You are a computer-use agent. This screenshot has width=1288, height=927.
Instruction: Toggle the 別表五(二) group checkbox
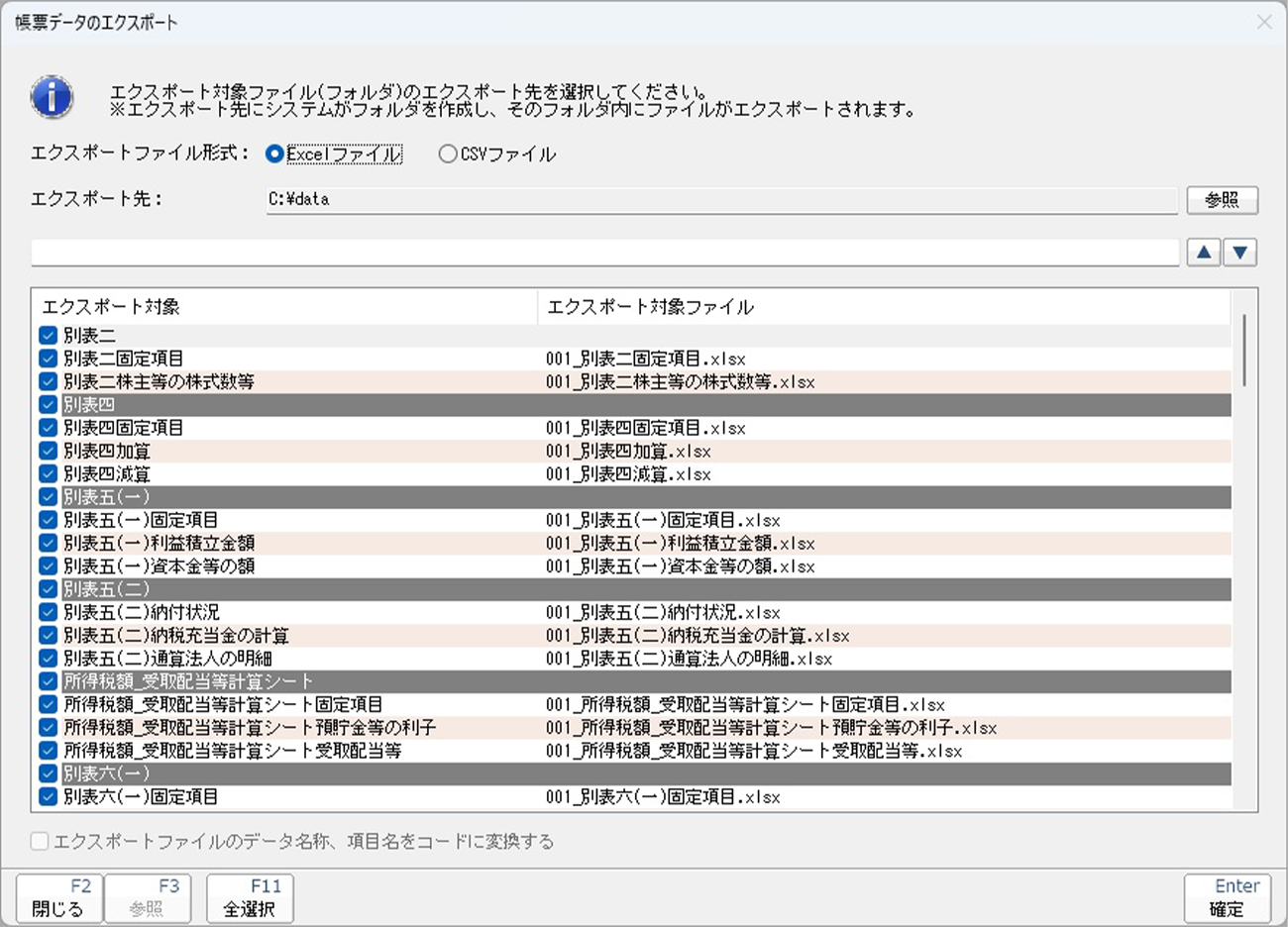[48, 589]
